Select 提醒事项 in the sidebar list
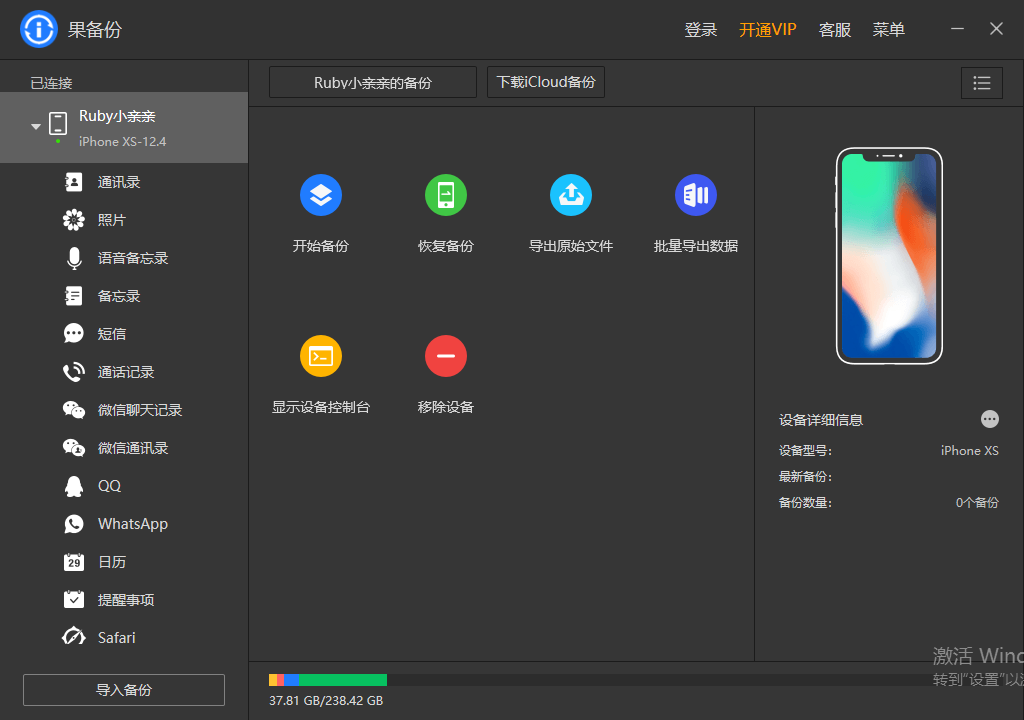Viewport: 1024px width, 720px height. (124, 600)
